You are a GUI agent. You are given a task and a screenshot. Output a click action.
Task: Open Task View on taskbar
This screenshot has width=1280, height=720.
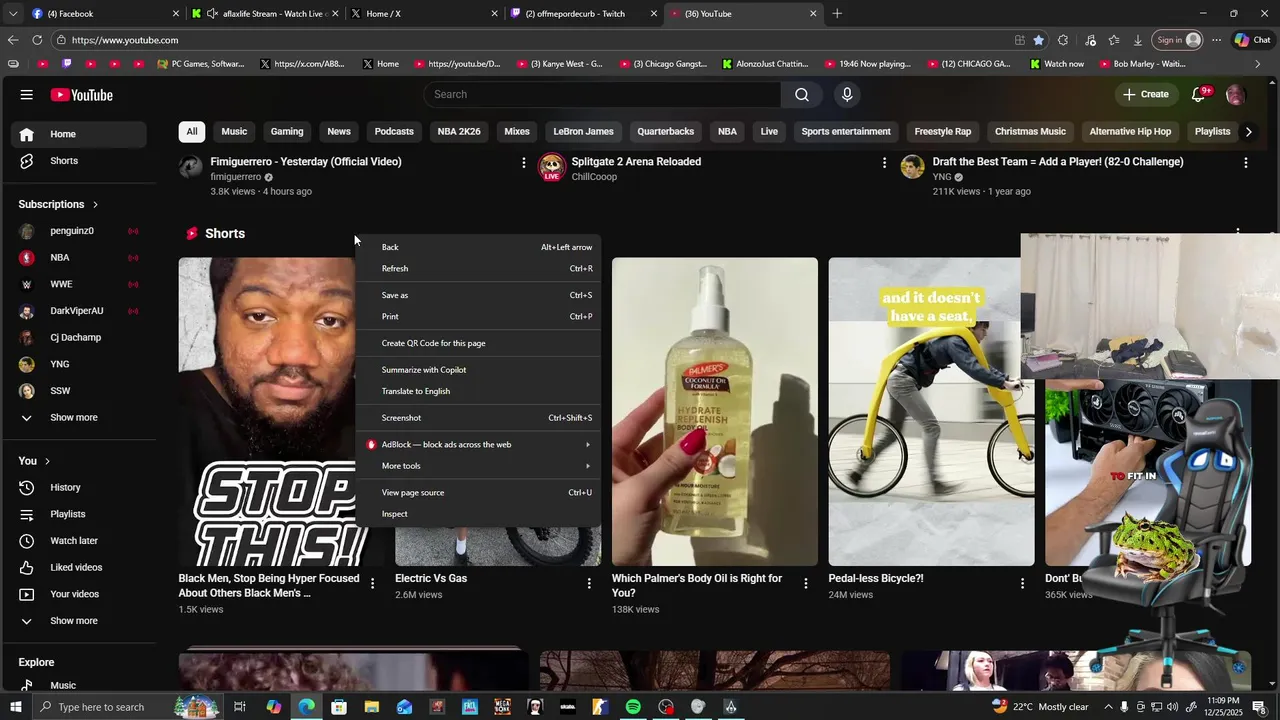pyautogui.click(x=240, y=707)
